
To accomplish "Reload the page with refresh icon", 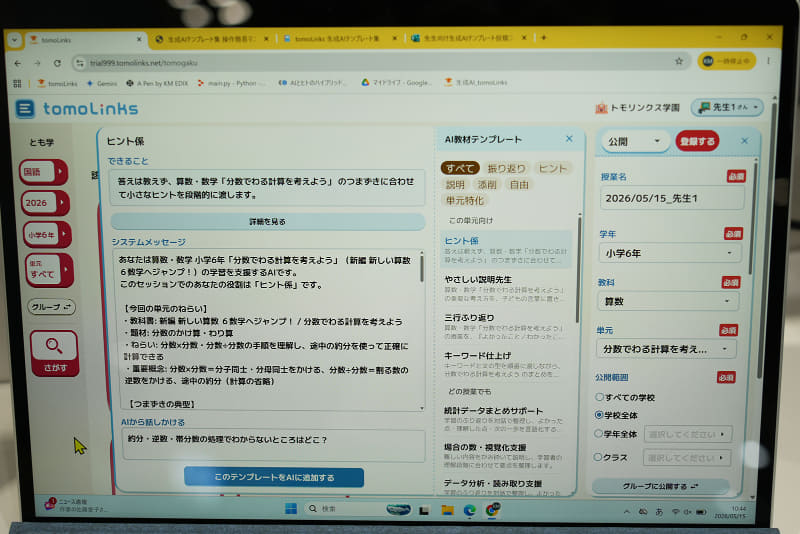I will click(x=57, y=63).
